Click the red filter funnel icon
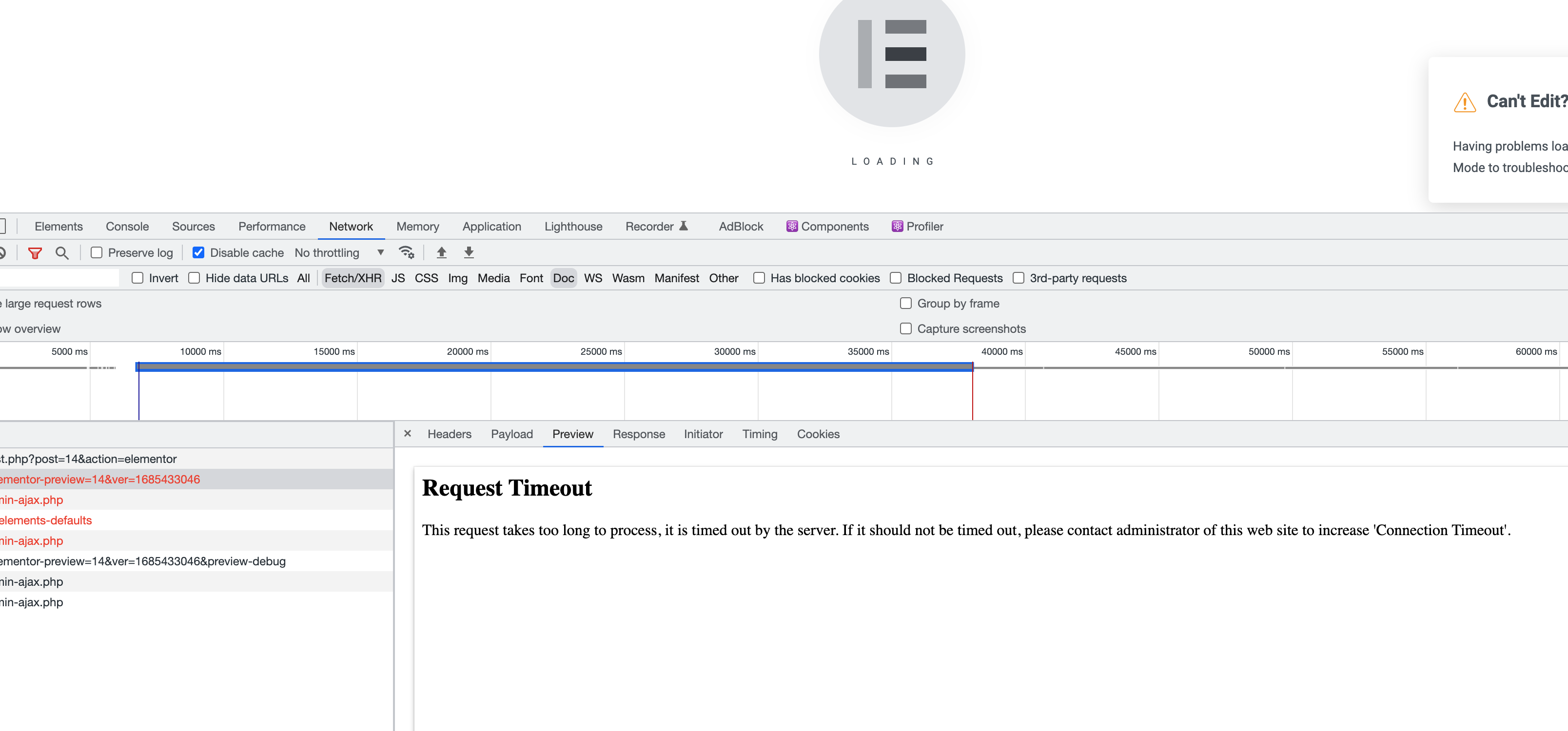 click(x=35, y=252)
